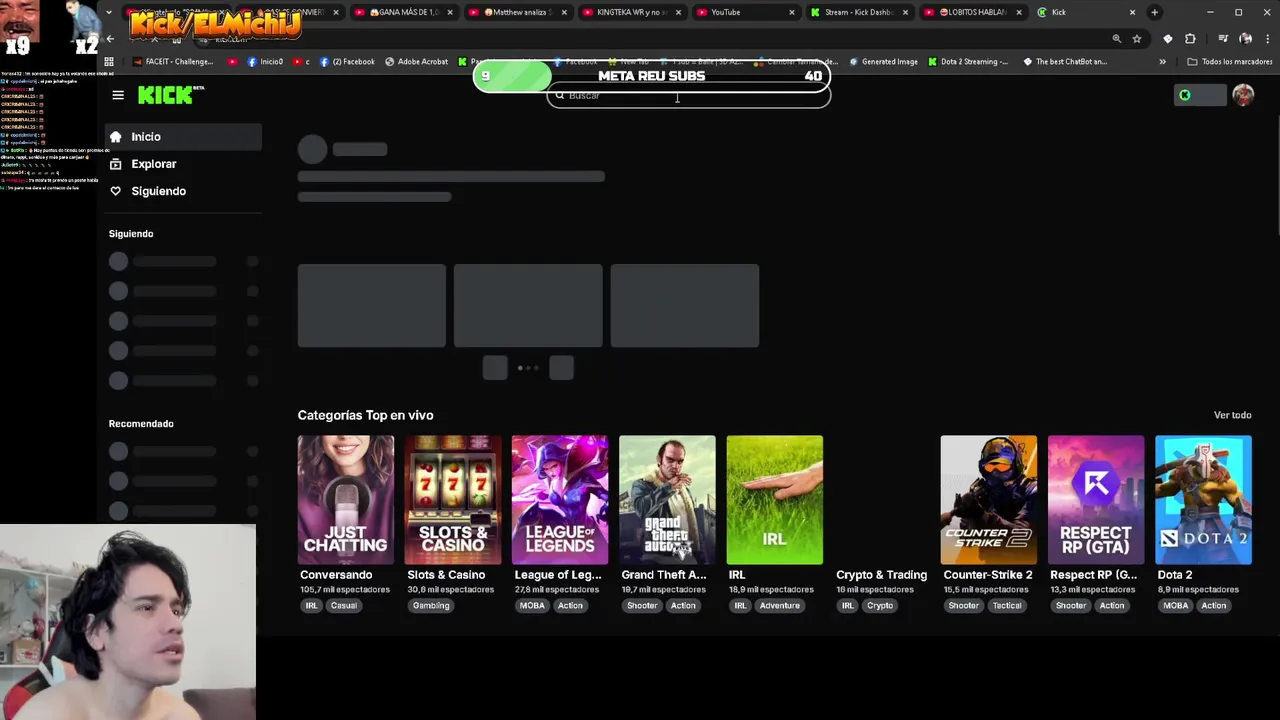Click the Recomendado section heading
The height and width of the screenshot is (720, 1280).
coord(141,424)
